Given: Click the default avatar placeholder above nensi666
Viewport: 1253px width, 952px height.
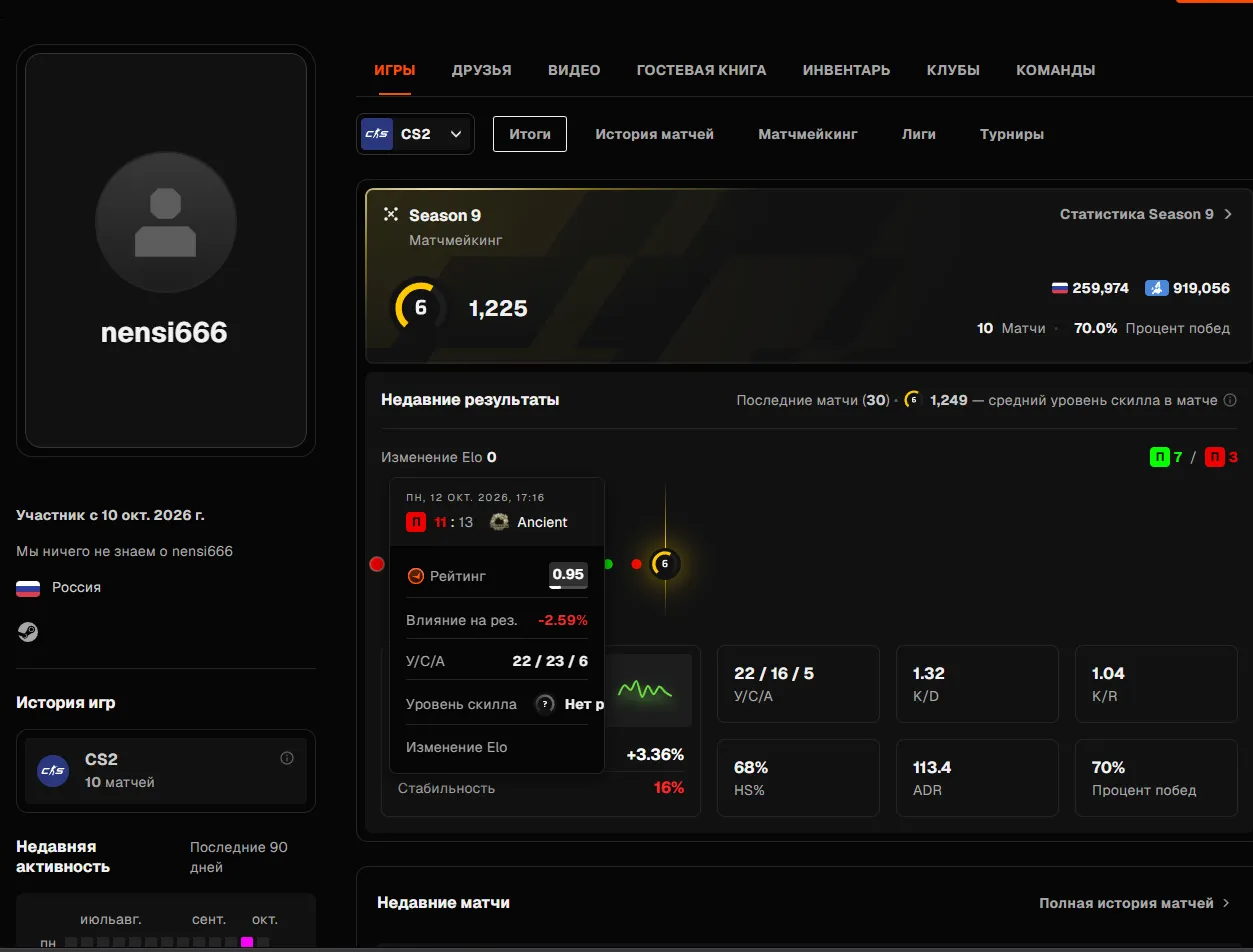Looking at the screenshot, I should point(166,221).
